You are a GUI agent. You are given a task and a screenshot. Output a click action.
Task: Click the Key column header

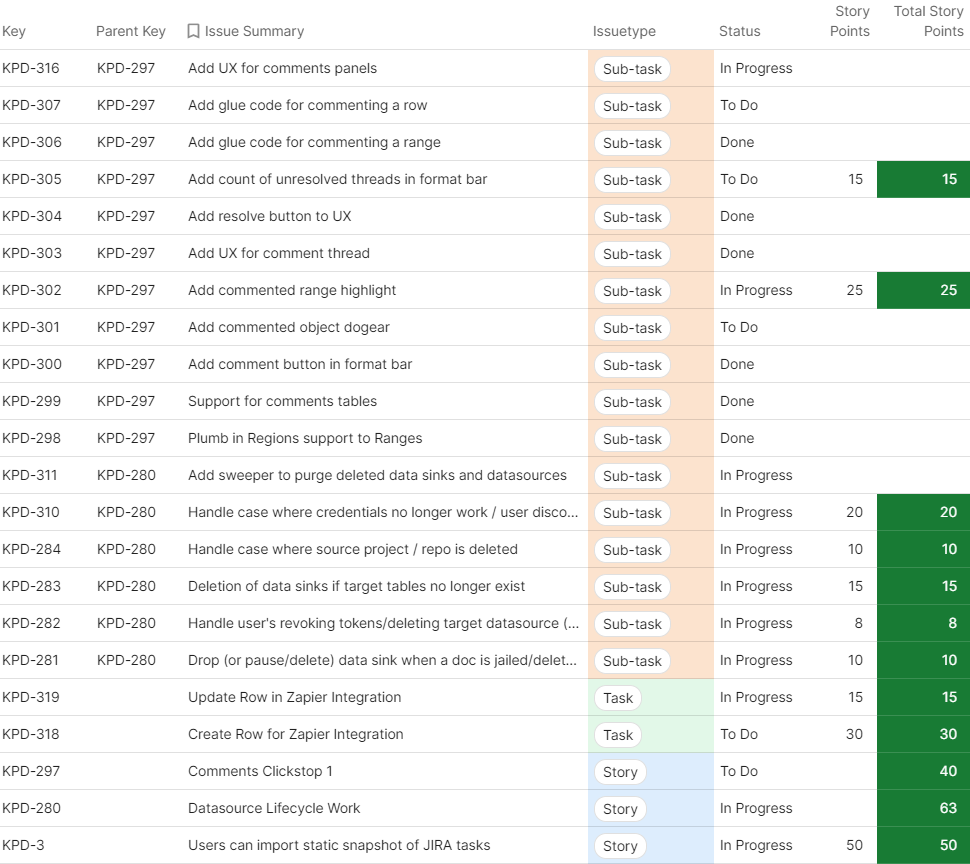(14, 31)
